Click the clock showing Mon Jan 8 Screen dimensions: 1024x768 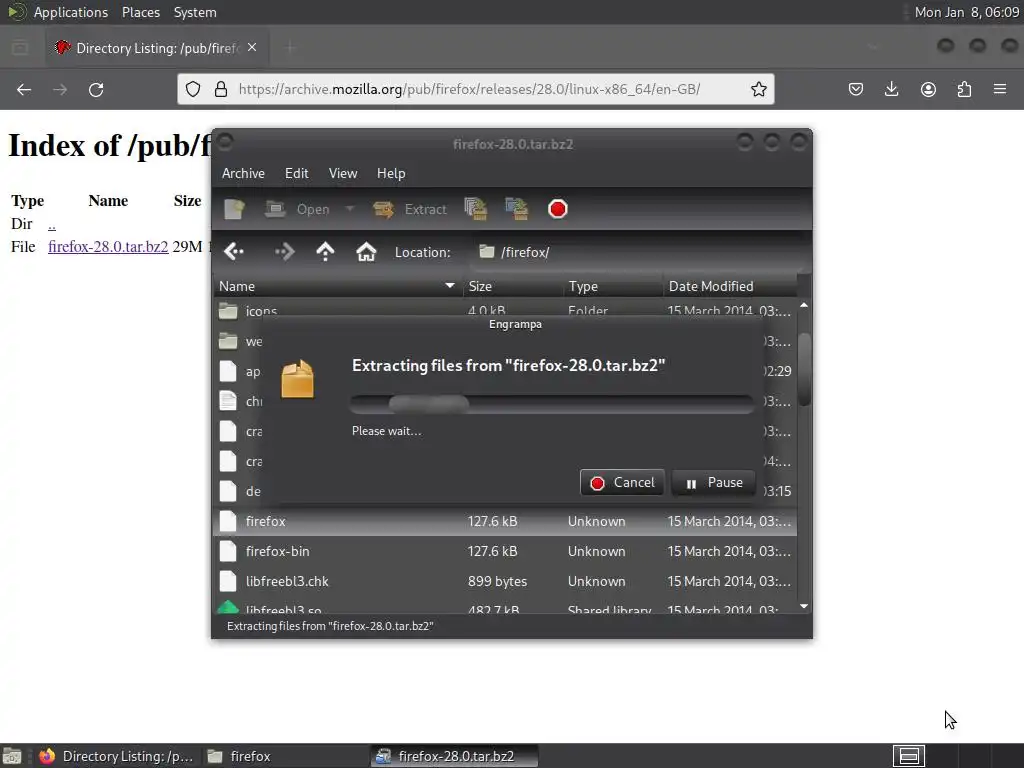[967, 12]
